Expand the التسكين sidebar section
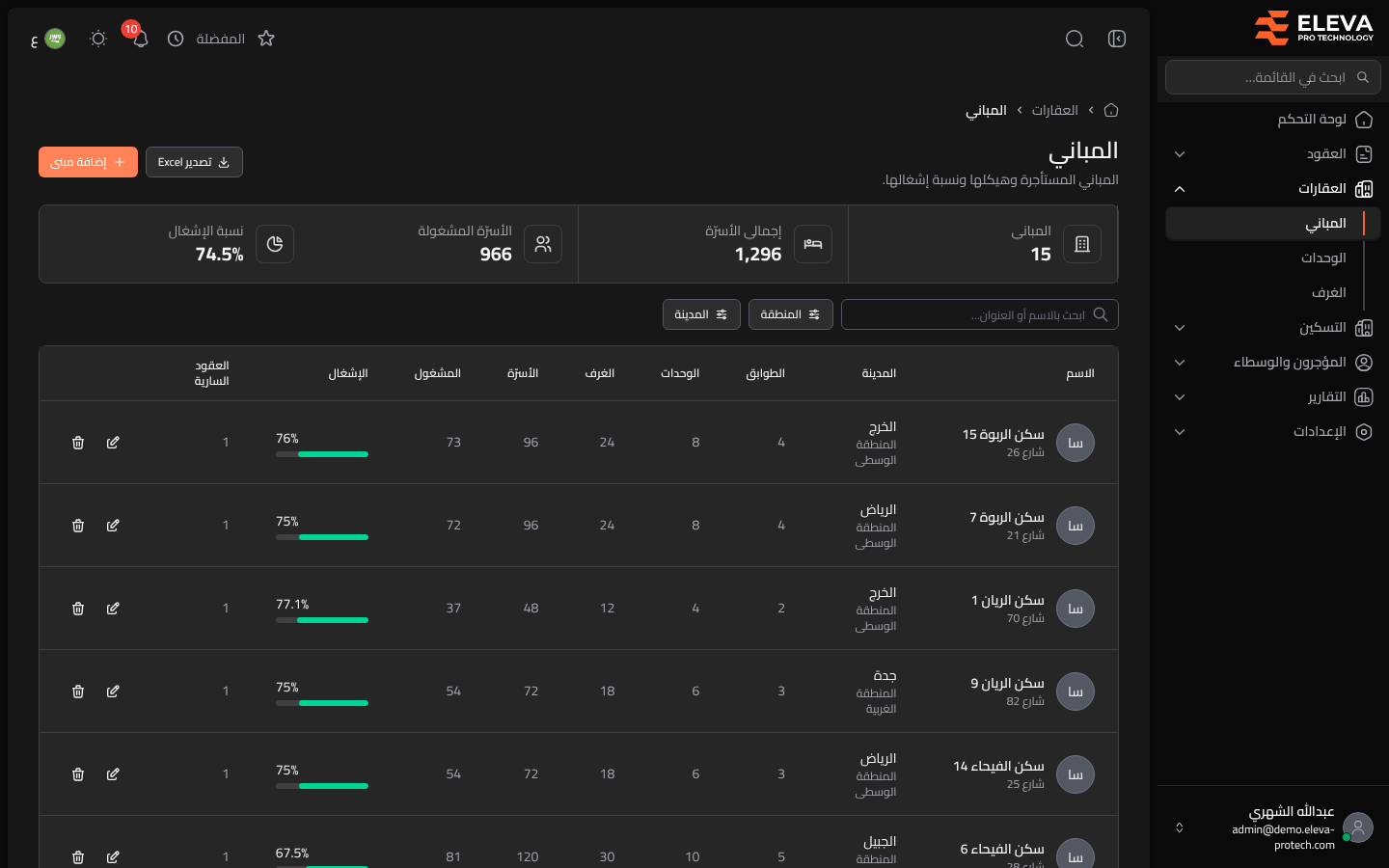1389x868 pixels. (x=1273, y=328)
